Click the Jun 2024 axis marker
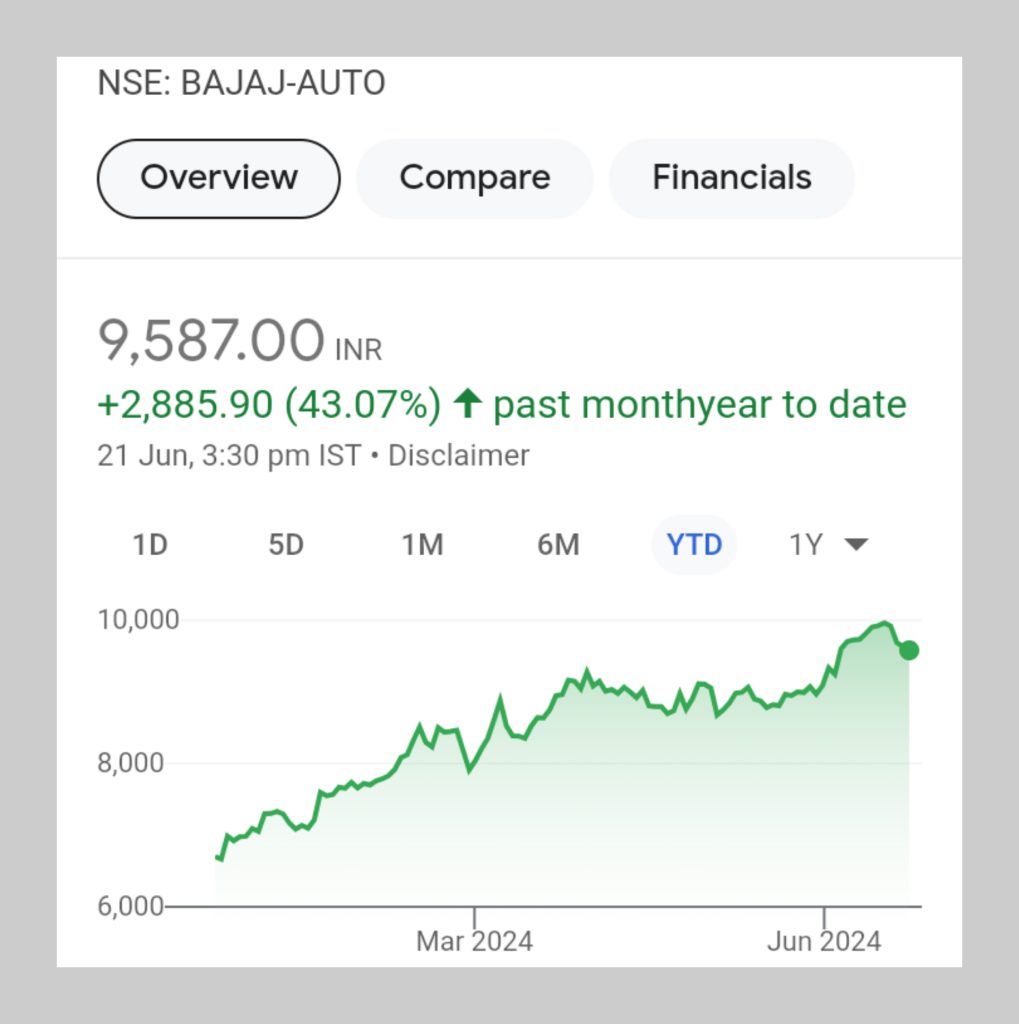The image size is (1019, 1024). (823, 941)
